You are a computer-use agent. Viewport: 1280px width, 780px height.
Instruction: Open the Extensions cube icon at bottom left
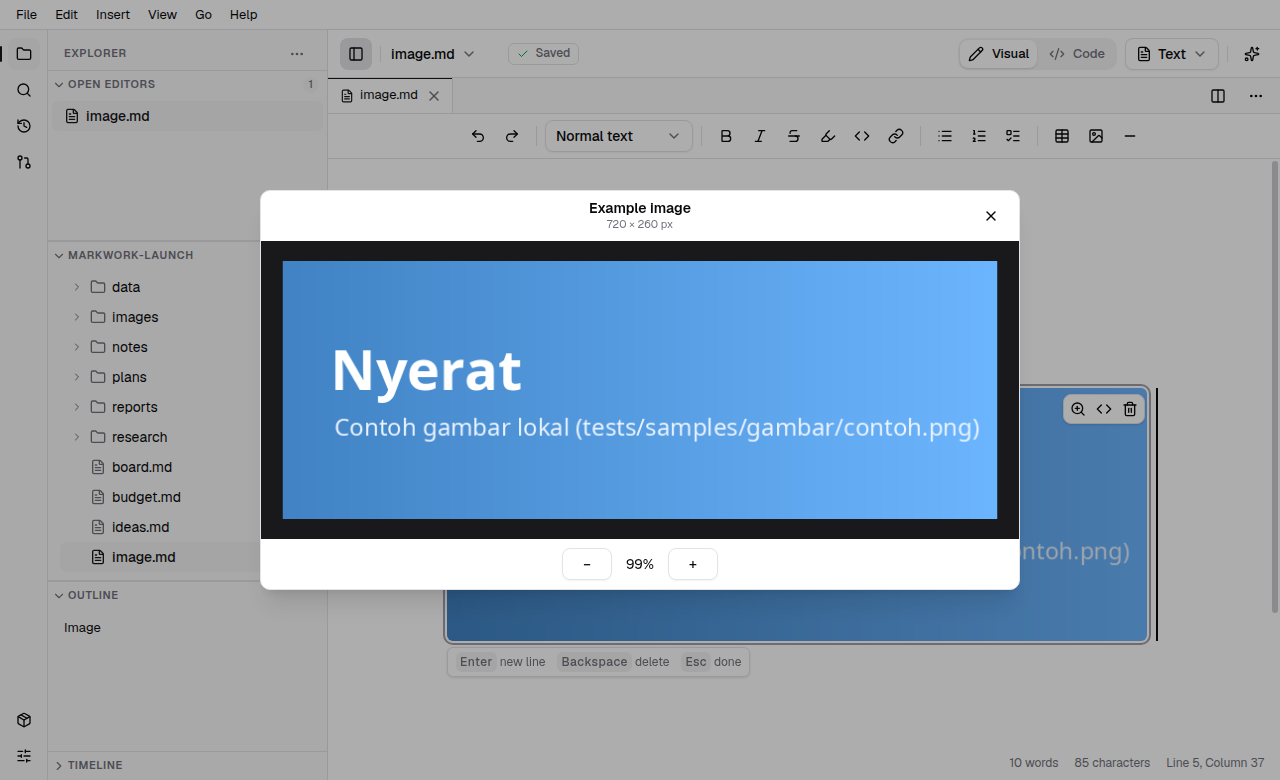click(x=24, y=720)
